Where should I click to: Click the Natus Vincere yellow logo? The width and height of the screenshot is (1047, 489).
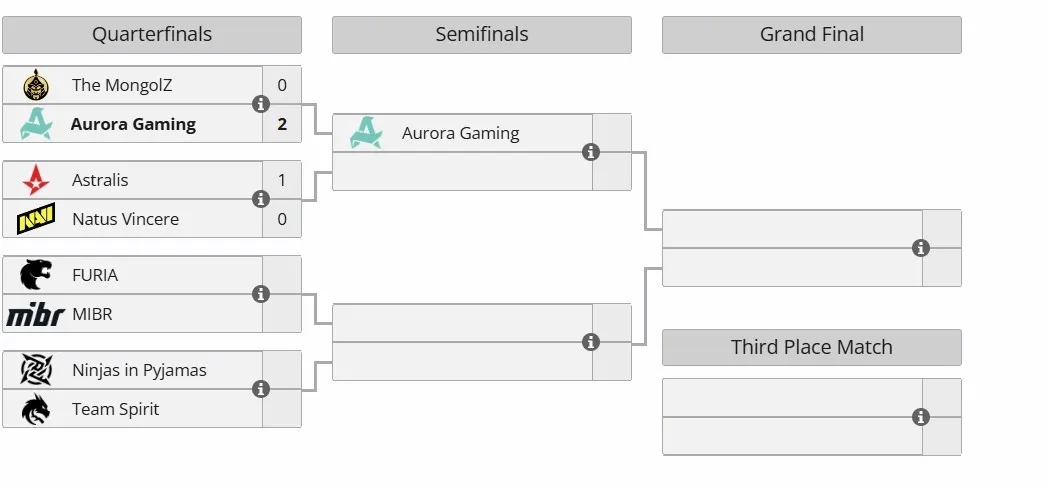(36, 218)
